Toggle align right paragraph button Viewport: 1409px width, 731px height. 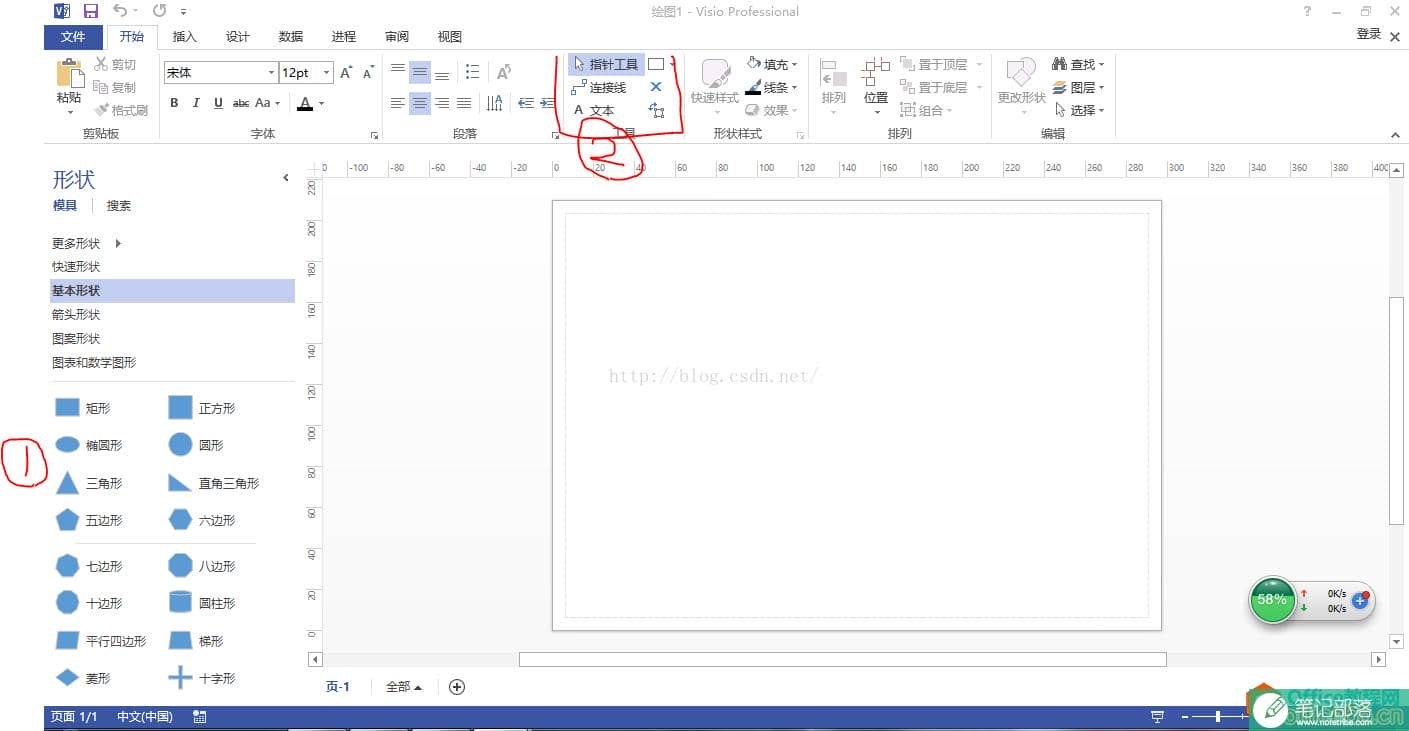[x=442, y=103]
